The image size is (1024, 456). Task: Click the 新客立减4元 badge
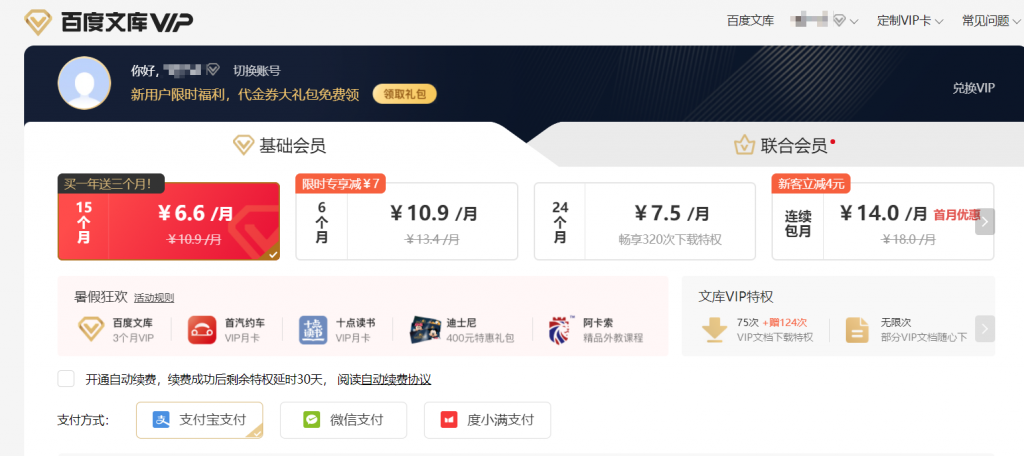811,184
